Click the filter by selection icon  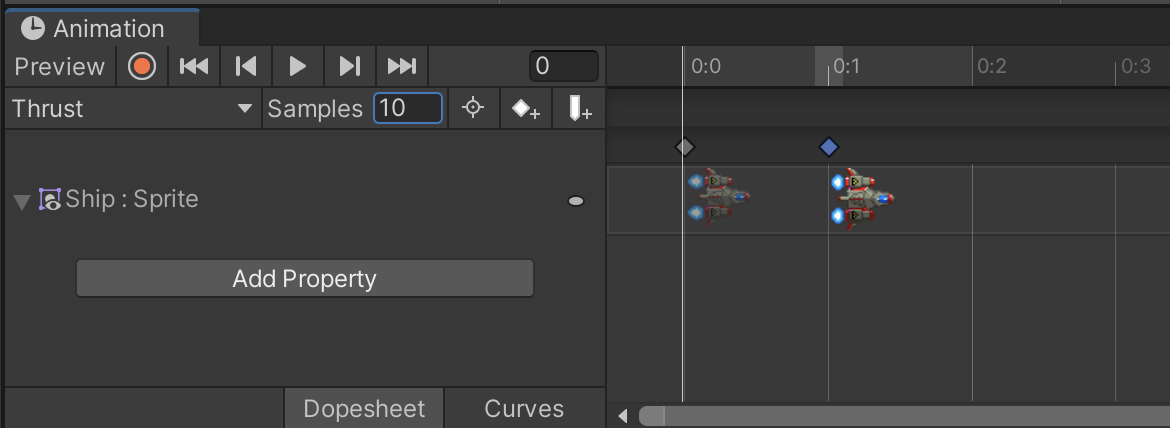coord(474,109)
